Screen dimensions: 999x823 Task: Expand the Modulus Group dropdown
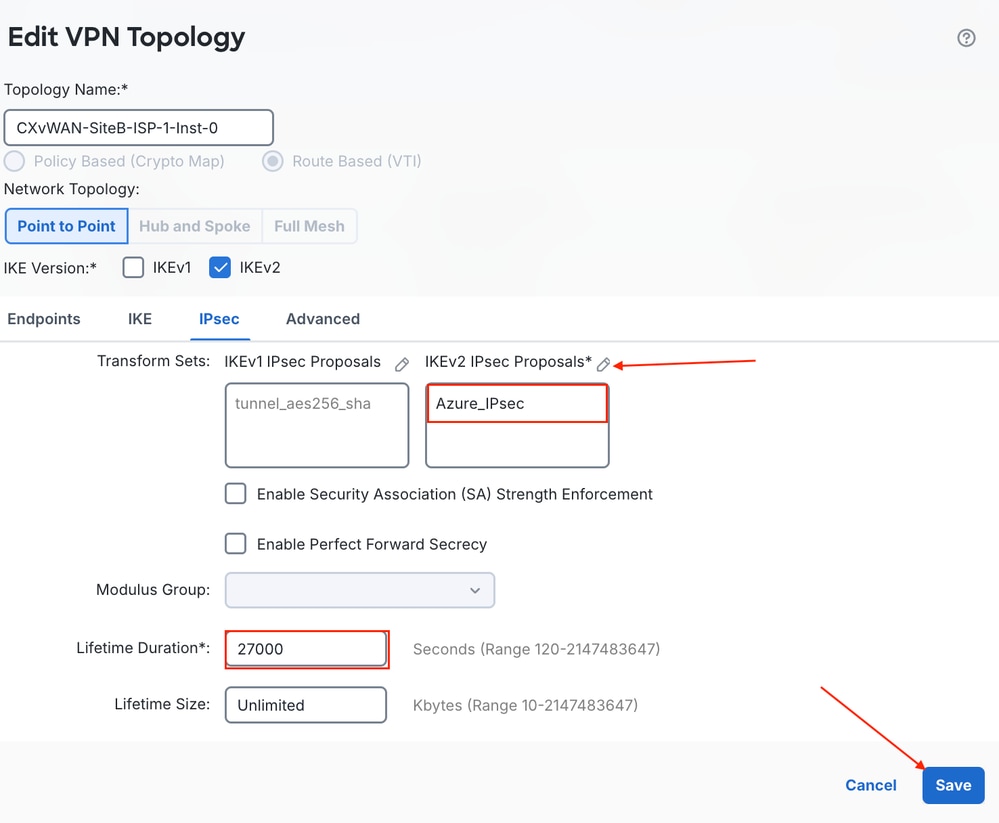pos(360,590)
